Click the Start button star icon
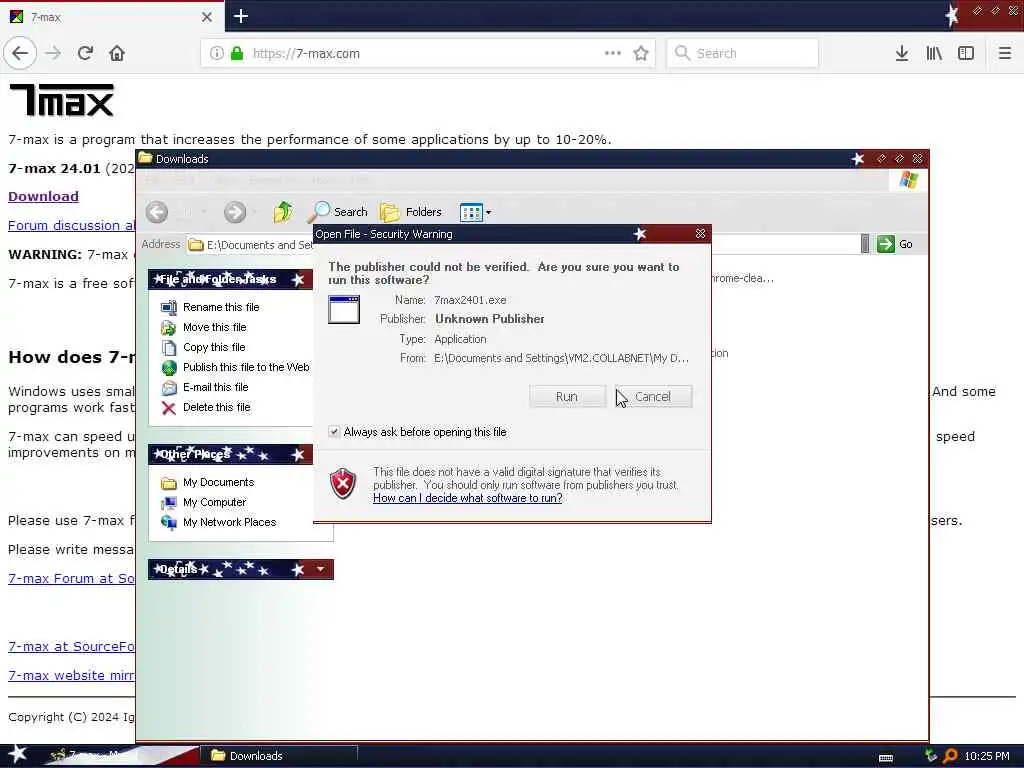The height and width of the screenshot is (768, 1024). 18,755
